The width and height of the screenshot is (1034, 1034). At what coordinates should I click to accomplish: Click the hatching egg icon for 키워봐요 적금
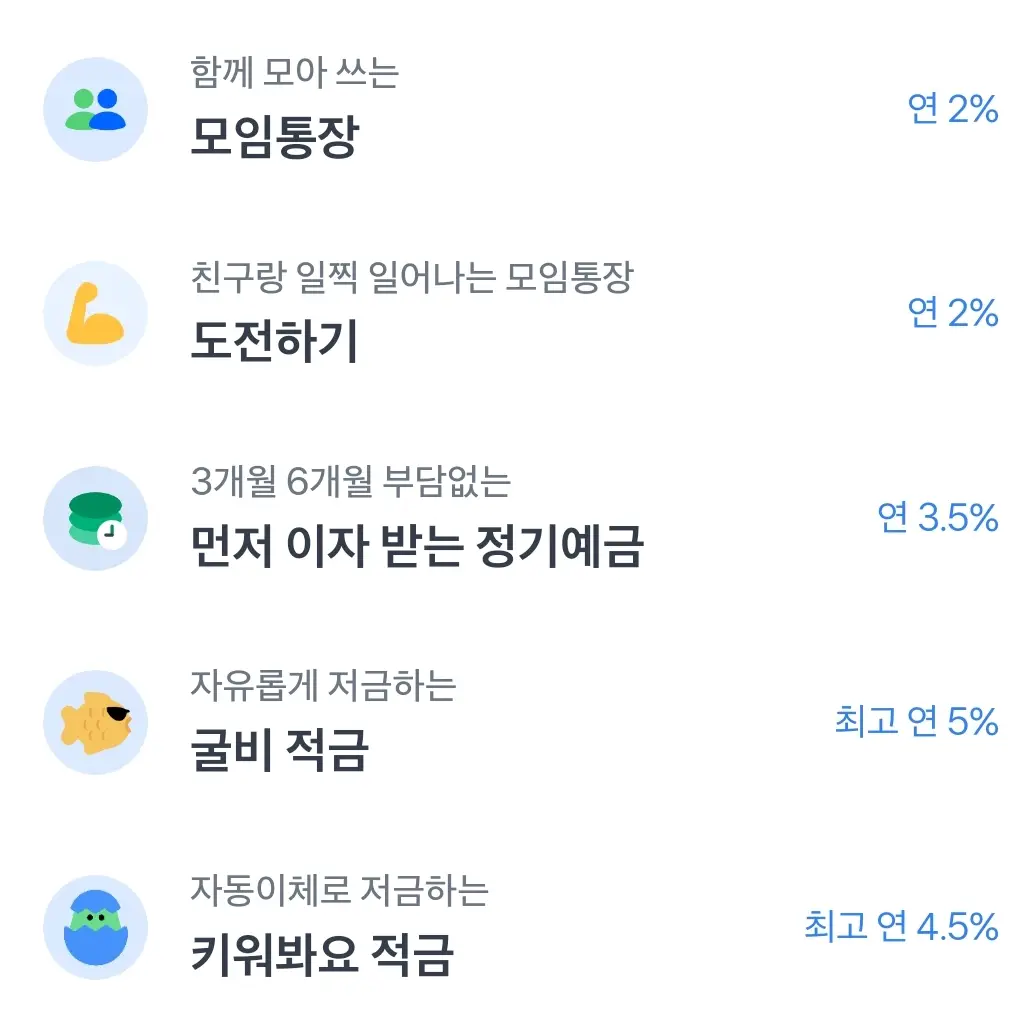pos(95,925)
